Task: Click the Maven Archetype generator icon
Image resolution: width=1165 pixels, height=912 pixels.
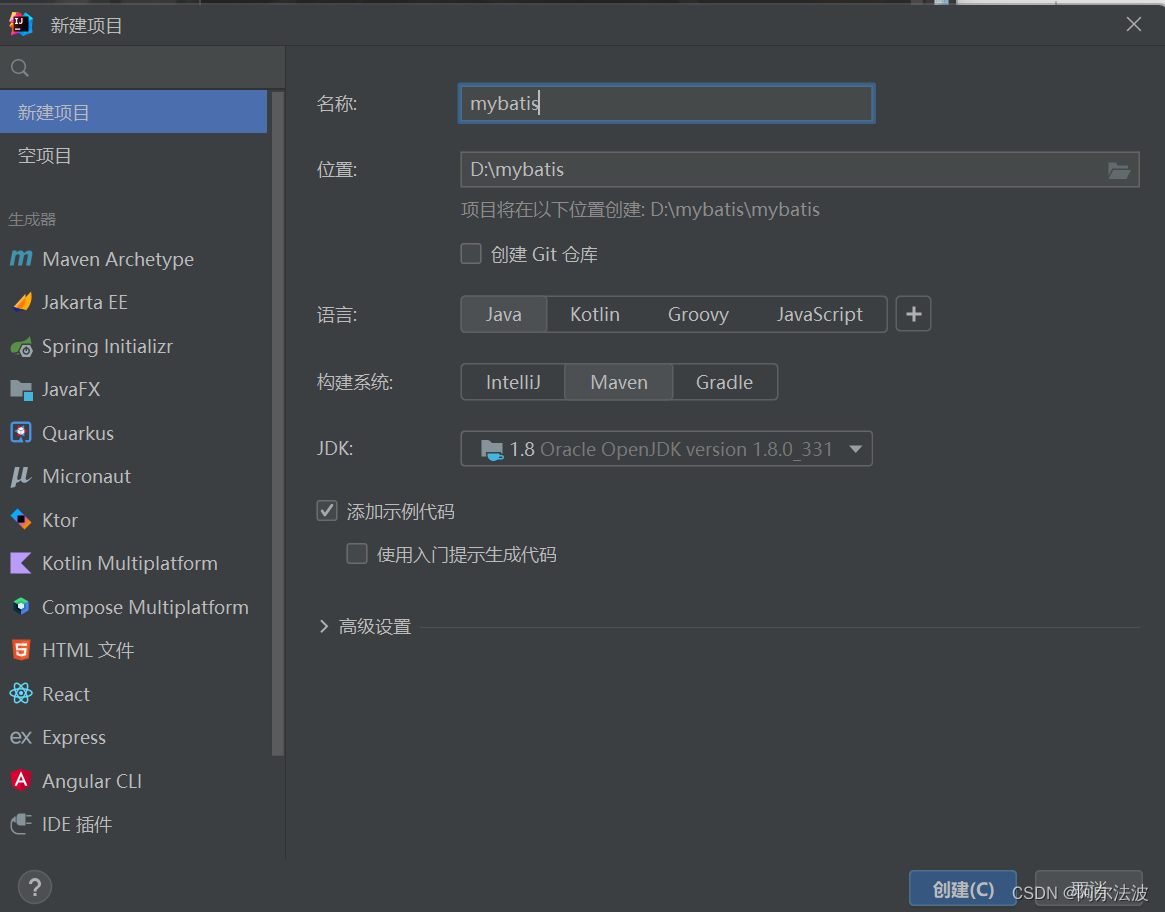Action: (x=21, y=259)
